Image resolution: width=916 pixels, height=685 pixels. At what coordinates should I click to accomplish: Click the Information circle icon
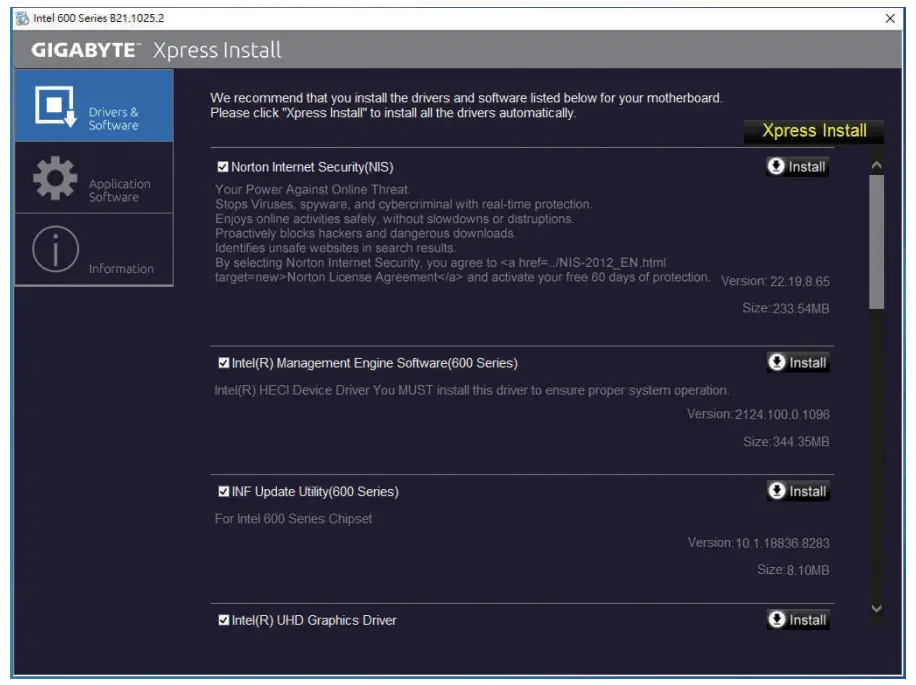pyautogui.click(x=55, y=249)
